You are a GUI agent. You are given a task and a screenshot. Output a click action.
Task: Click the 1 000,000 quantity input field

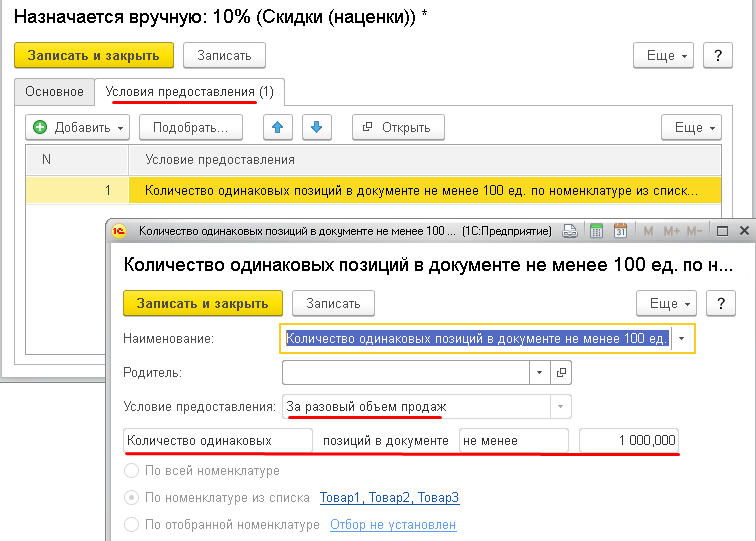coord(629,440)
